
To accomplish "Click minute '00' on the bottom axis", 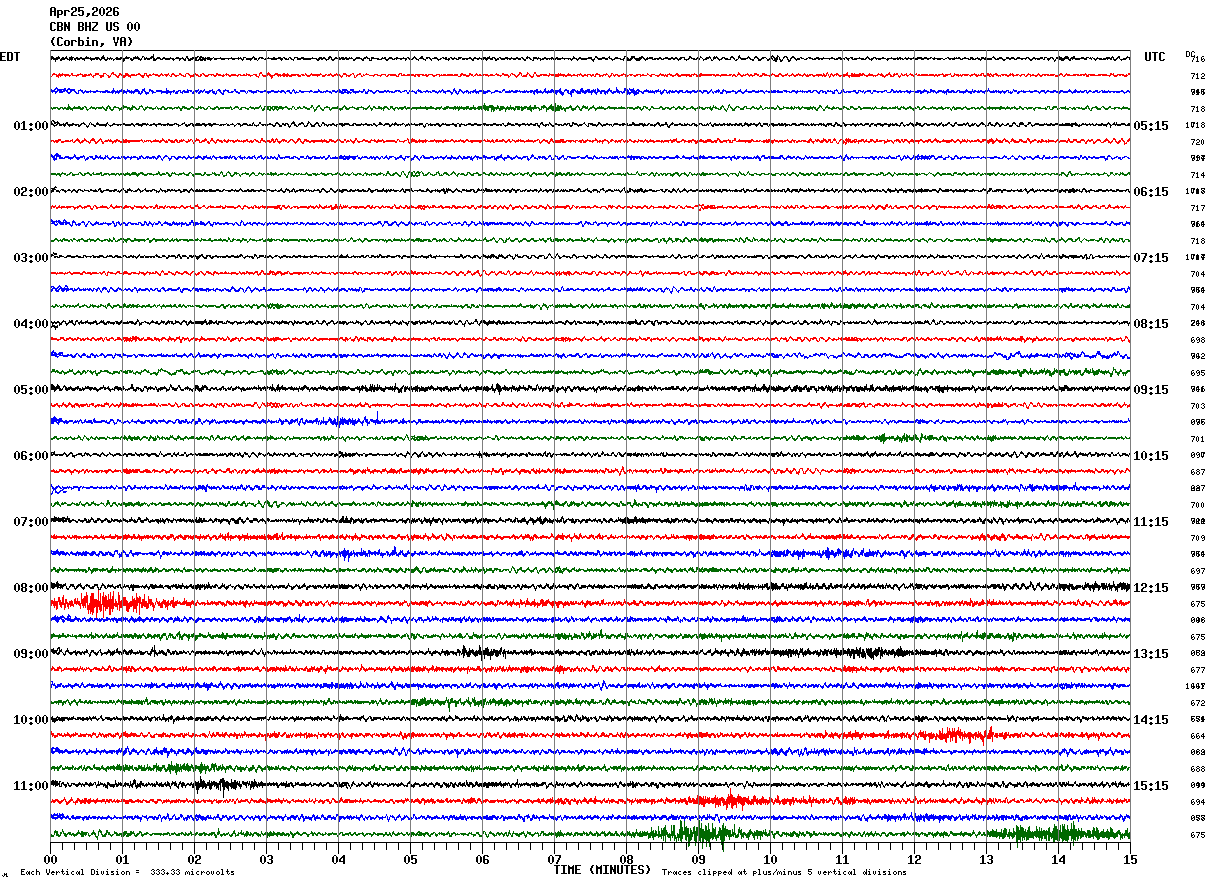I will click(x=50, y=859).
